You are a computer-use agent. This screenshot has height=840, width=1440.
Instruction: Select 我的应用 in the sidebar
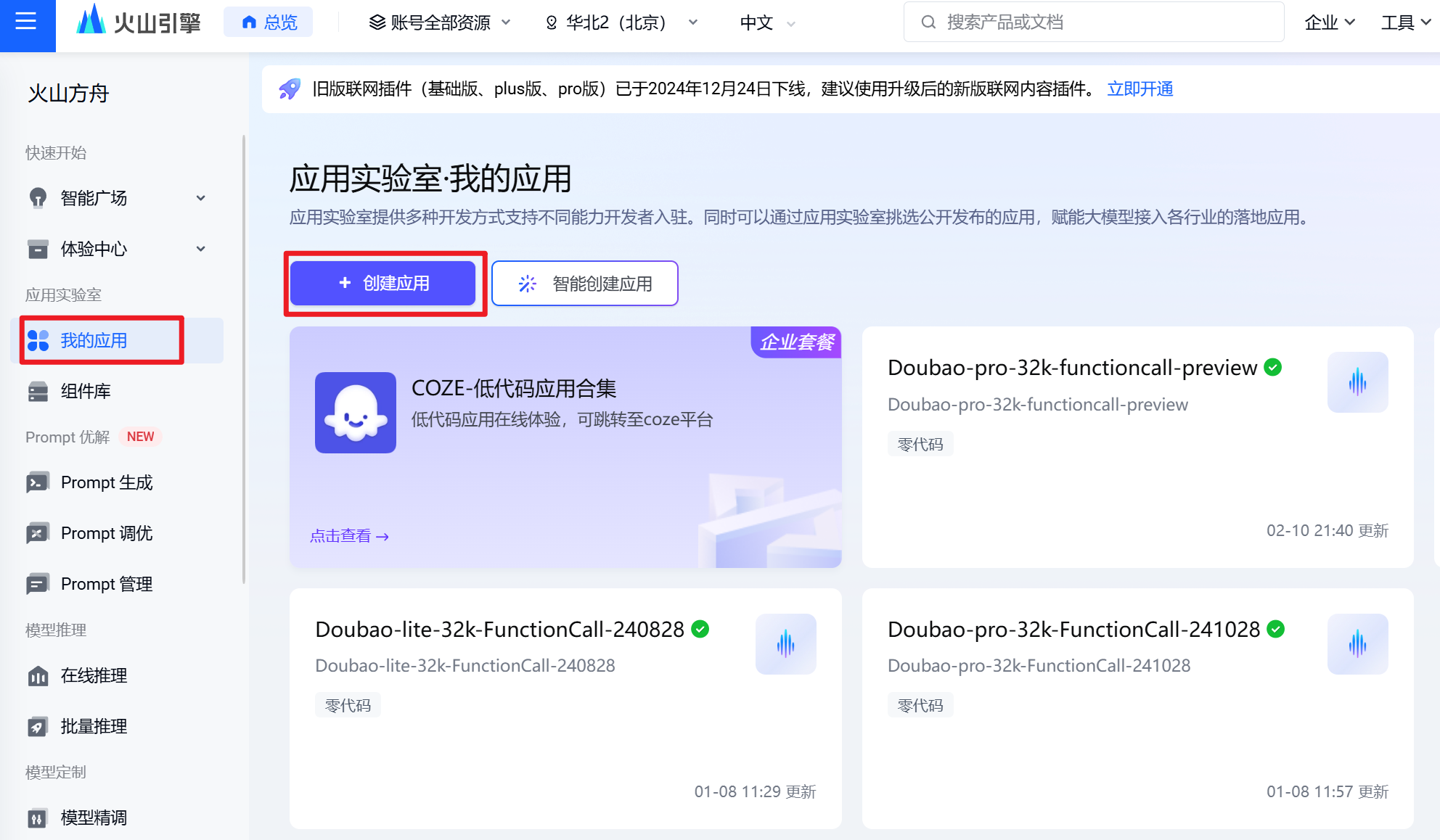pyautogui.click(x=116, y=340)
